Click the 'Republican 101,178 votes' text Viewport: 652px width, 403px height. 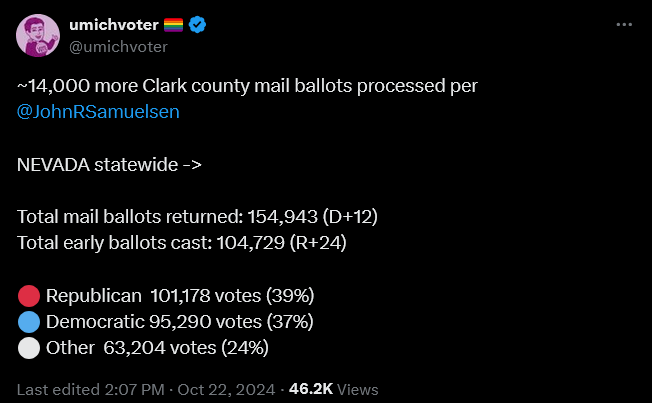point(180,296)
